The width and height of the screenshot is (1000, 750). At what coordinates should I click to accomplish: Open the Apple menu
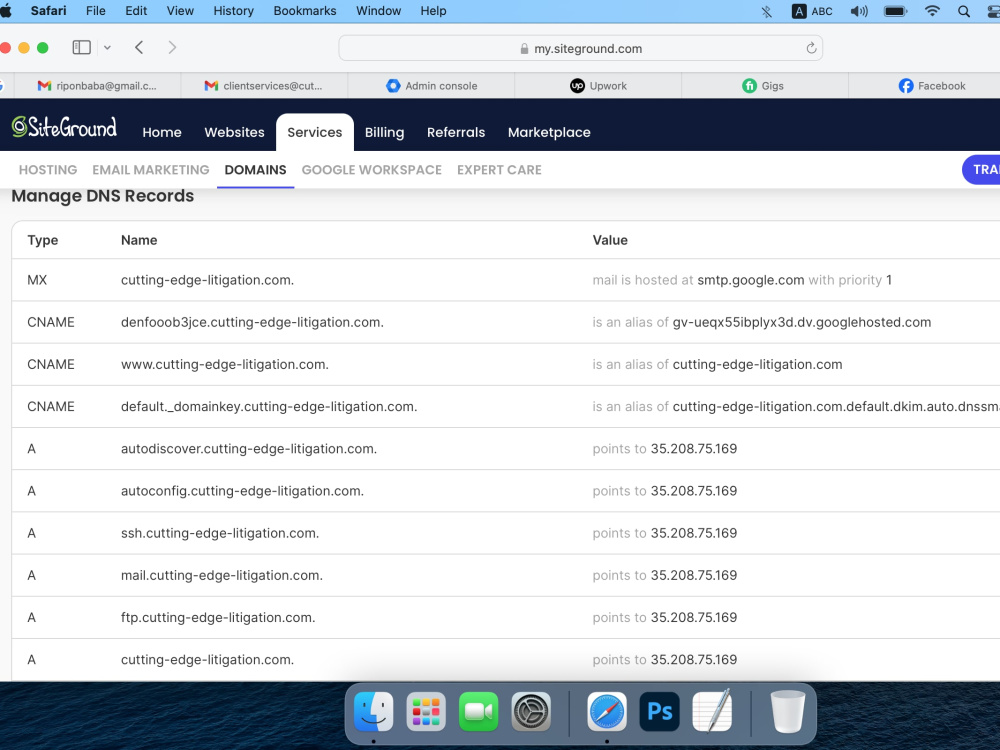6,11
